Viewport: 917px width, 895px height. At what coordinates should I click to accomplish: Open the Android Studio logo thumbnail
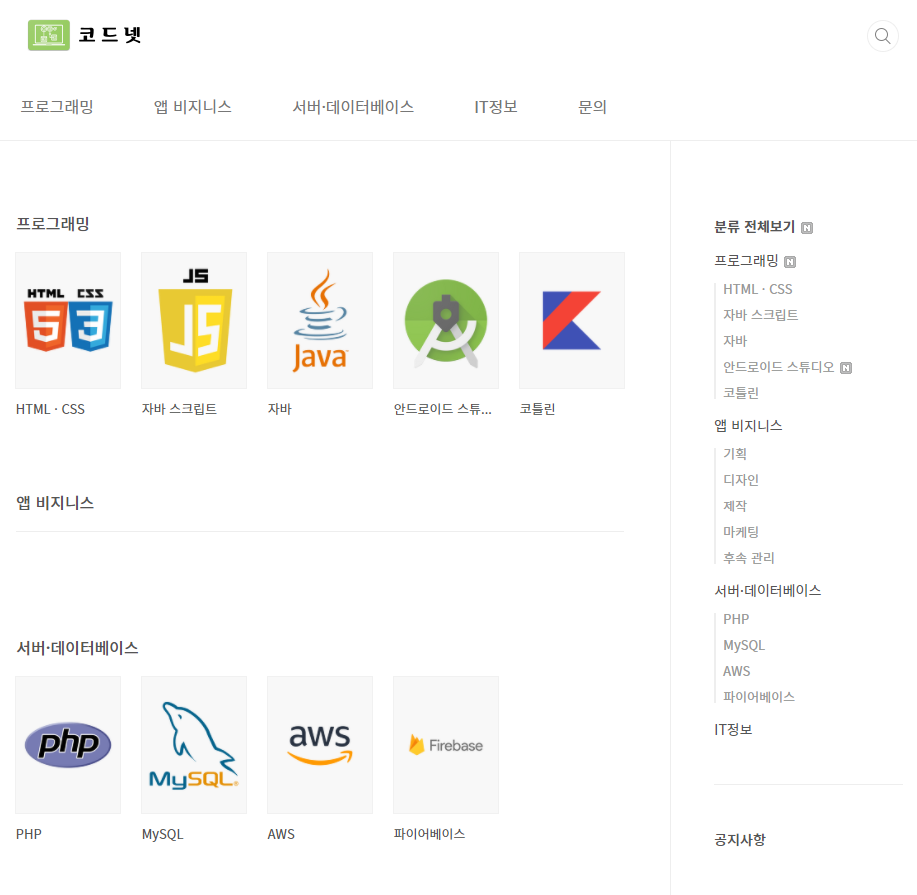[446, 321]
